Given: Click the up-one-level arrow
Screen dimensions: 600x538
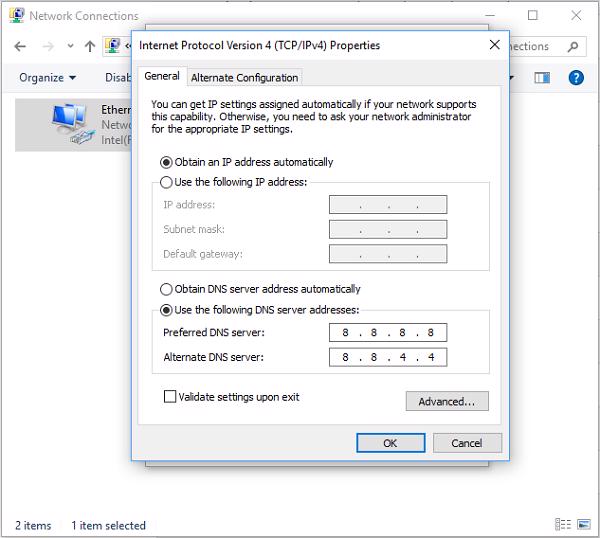Looking at the screenshot, I should (90, 46).
